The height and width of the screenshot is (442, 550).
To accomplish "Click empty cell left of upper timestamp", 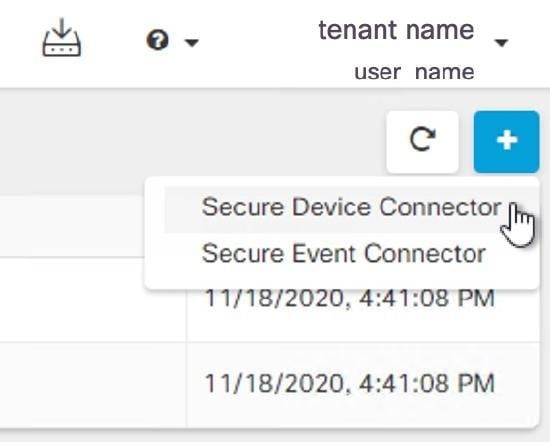I will point(93,300).
